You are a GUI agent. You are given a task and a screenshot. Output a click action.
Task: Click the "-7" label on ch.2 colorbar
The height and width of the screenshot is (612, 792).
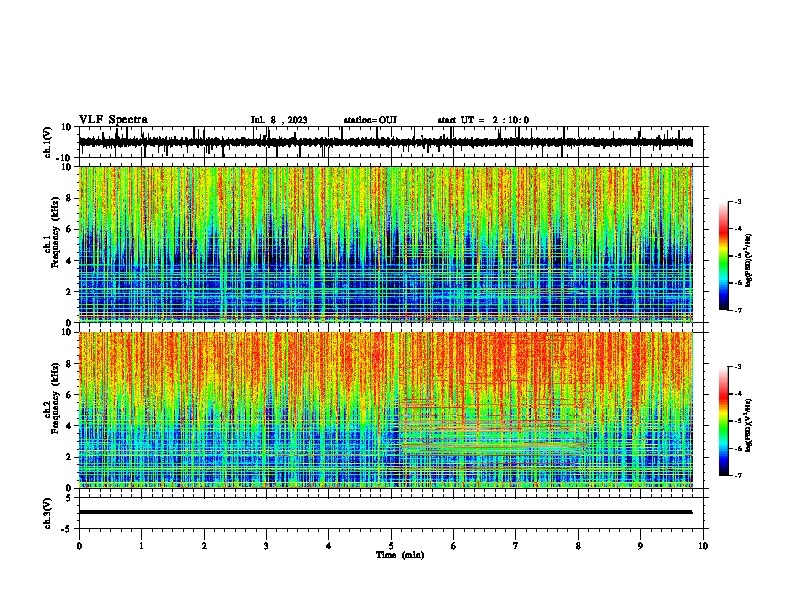tap(738, 475)
